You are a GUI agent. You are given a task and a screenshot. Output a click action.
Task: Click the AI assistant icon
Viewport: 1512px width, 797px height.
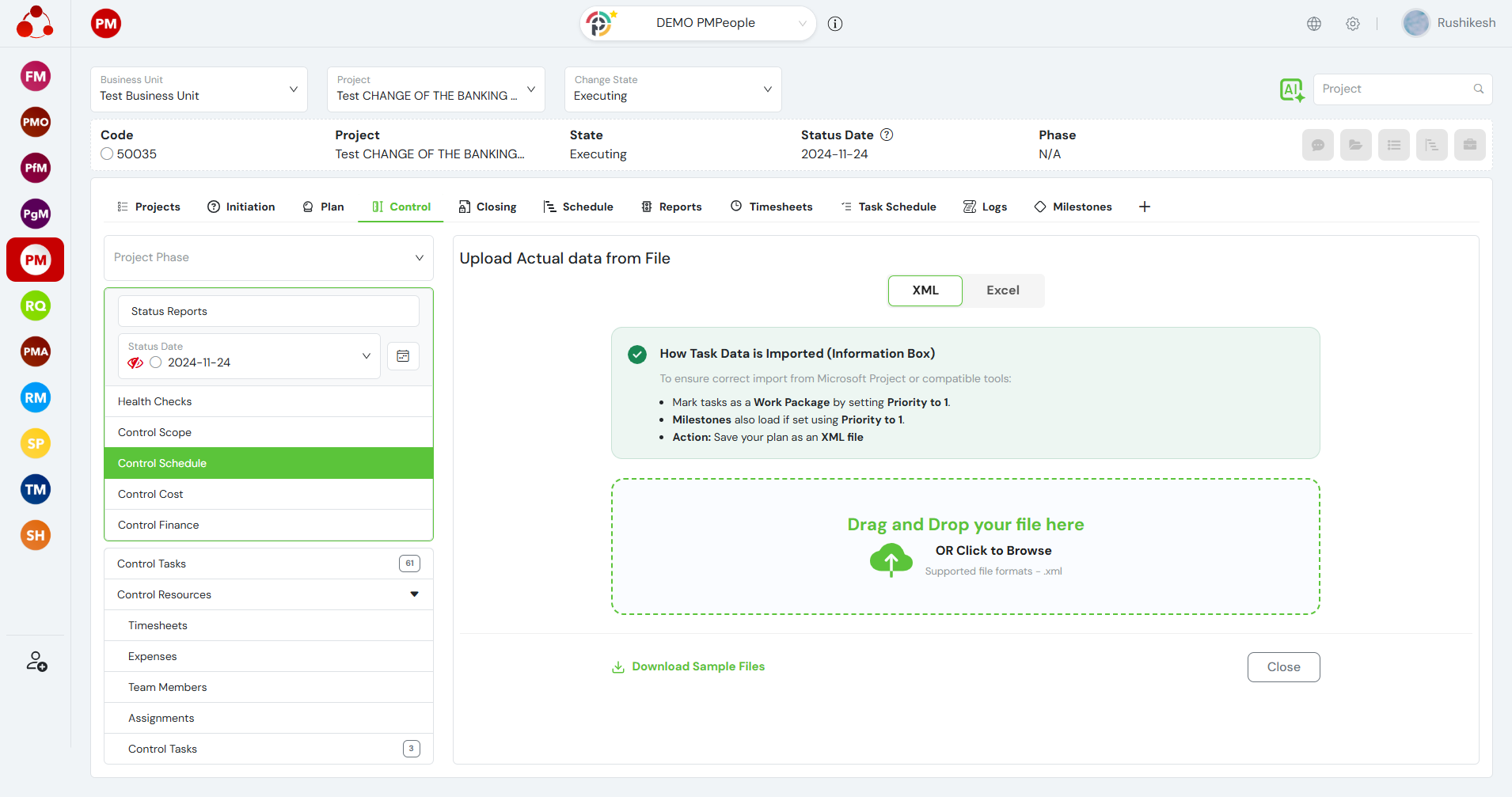point(1291,89)
